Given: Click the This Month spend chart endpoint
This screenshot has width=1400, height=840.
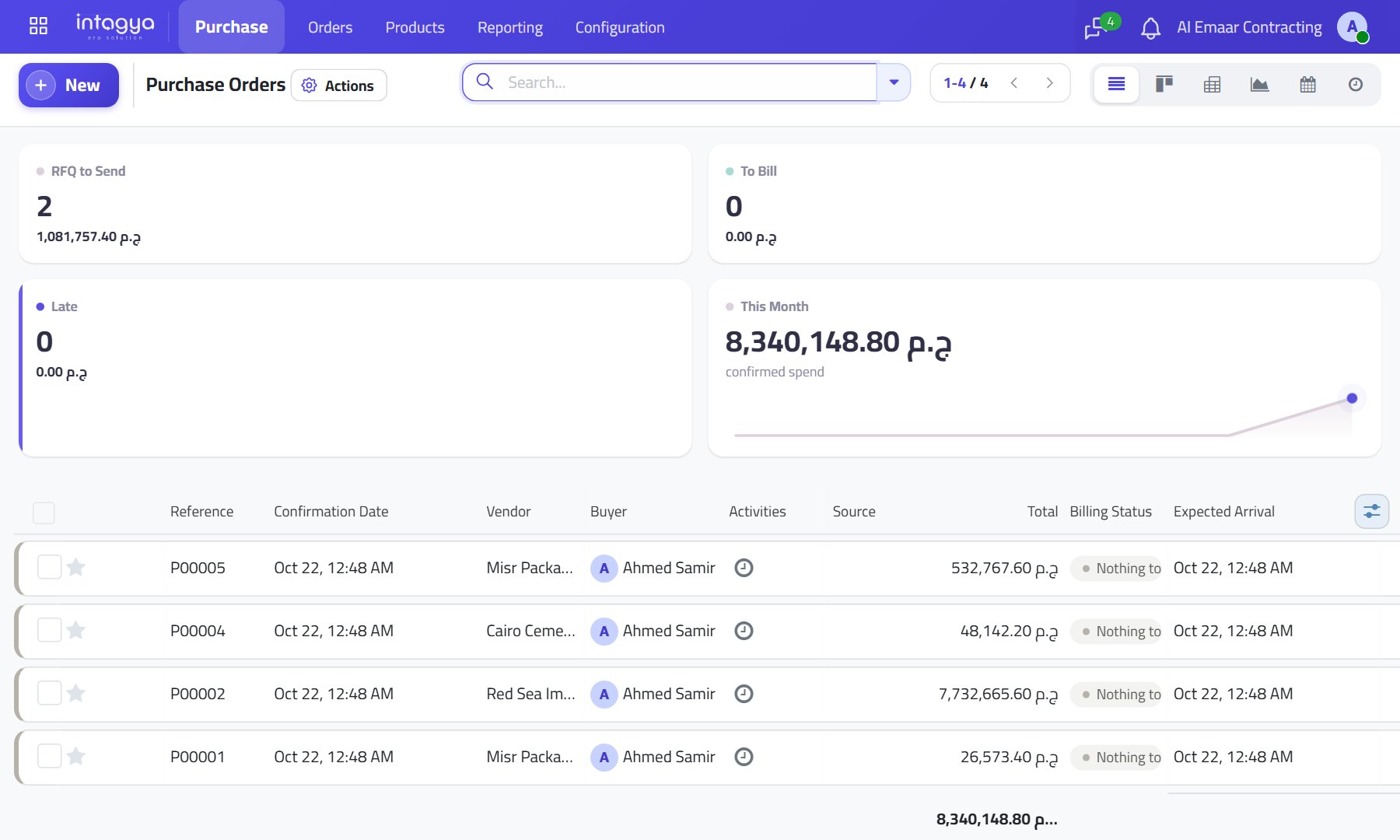Looking at the screenshot, I should (1352, 398).
